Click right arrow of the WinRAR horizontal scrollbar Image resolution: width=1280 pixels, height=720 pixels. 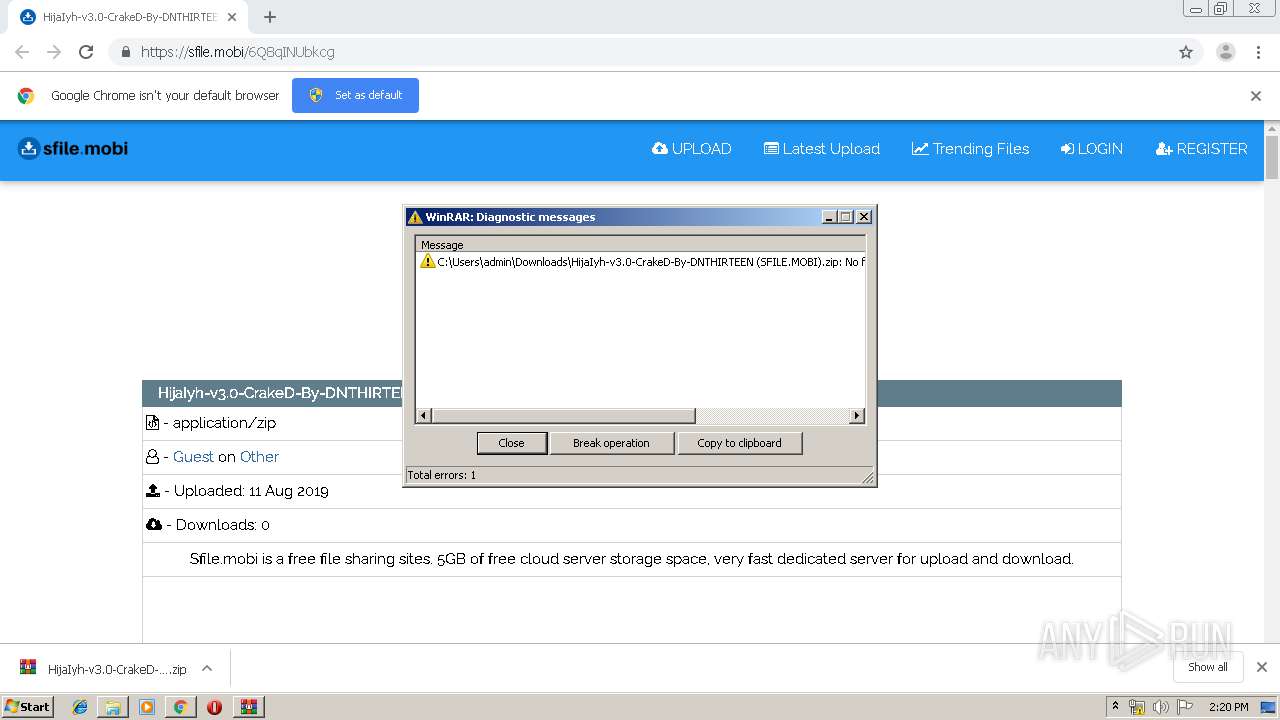pos(857,415)
